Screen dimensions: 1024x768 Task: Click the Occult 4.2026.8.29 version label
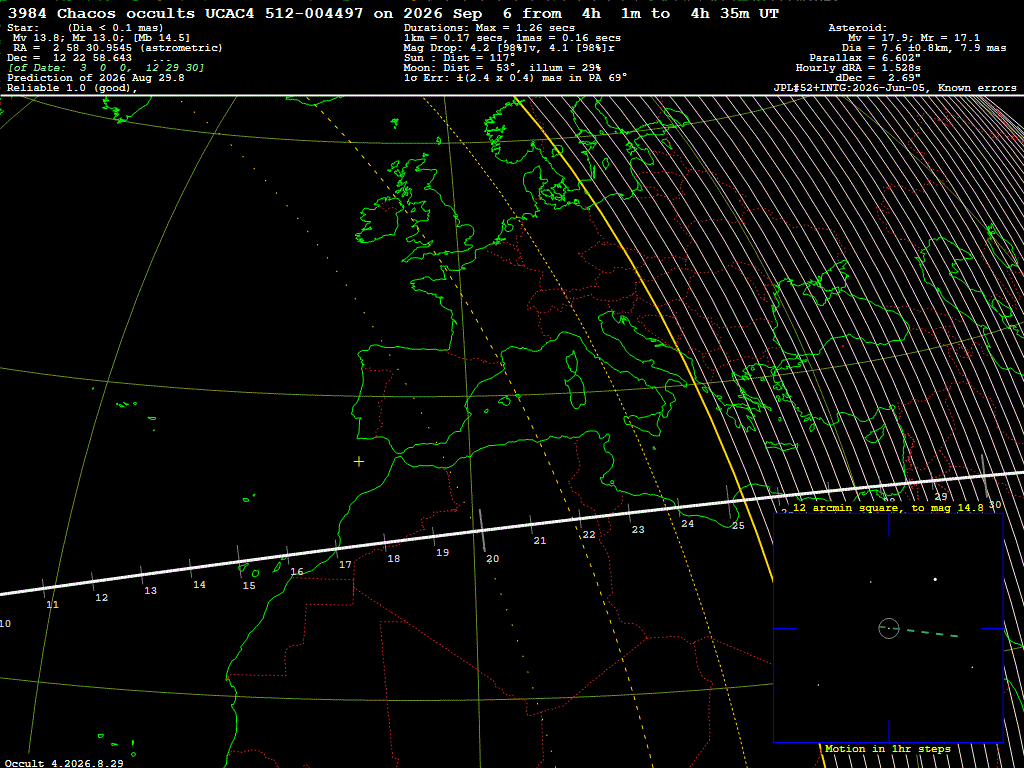pyautogui.click(x=64, y=763)
